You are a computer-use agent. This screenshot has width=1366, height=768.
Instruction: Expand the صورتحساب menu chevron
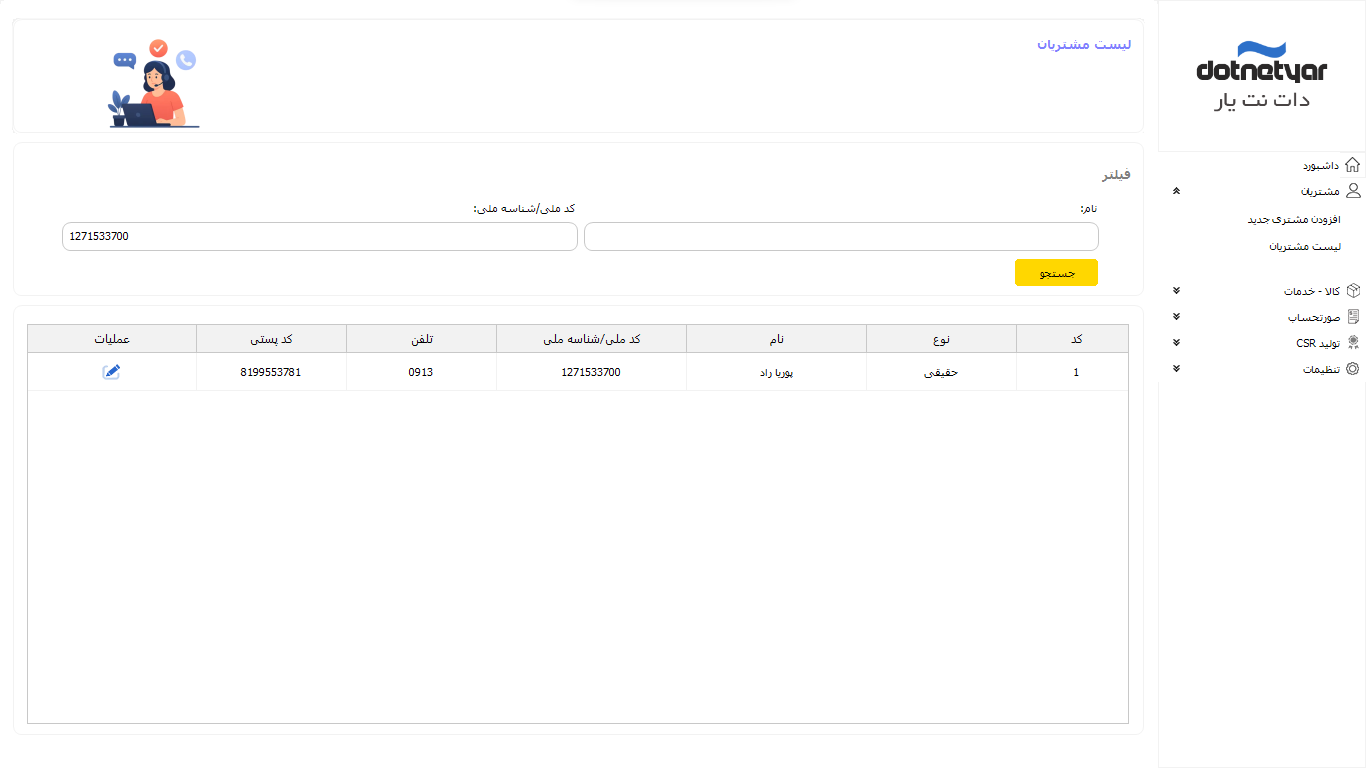[x=1176, y=317]
